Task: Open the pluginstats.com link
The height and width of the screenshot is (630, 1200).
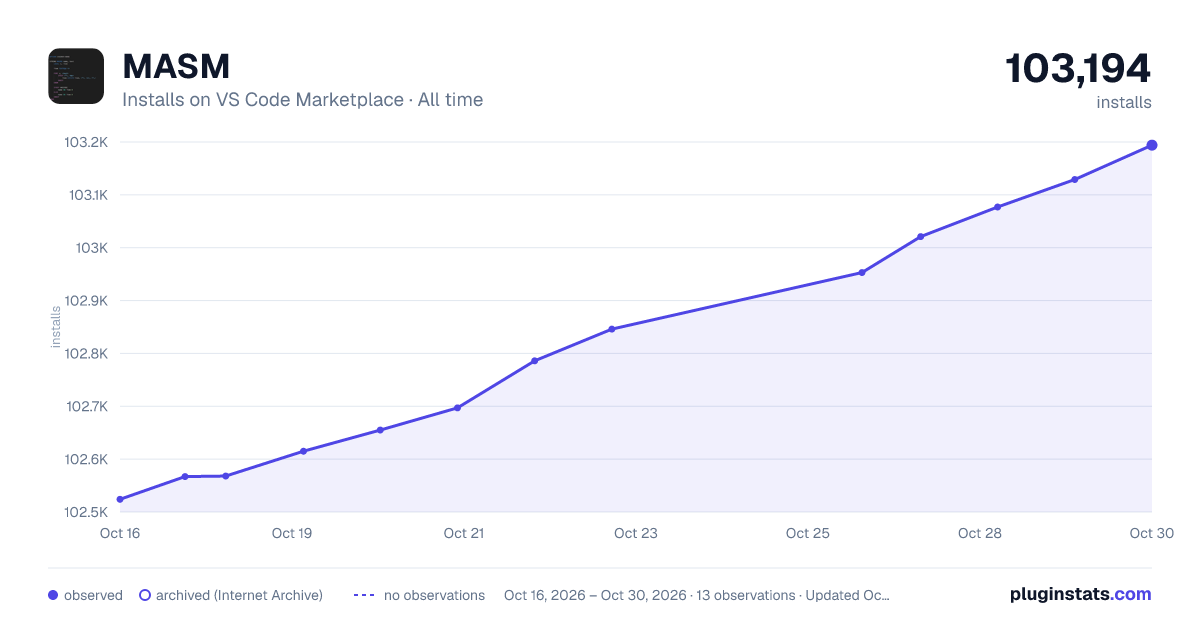Action: 1081,594
